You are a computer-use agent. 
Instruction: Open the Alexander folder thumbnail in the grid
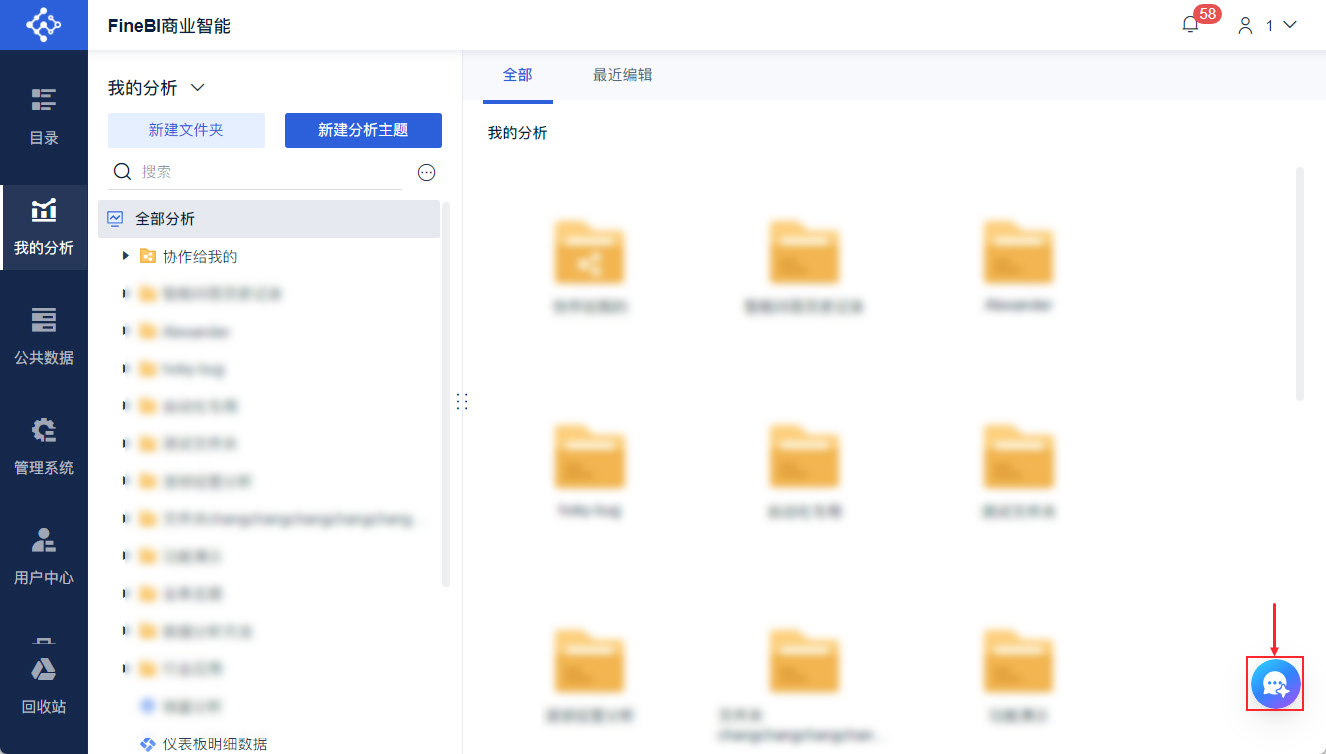click(1018, 252)
